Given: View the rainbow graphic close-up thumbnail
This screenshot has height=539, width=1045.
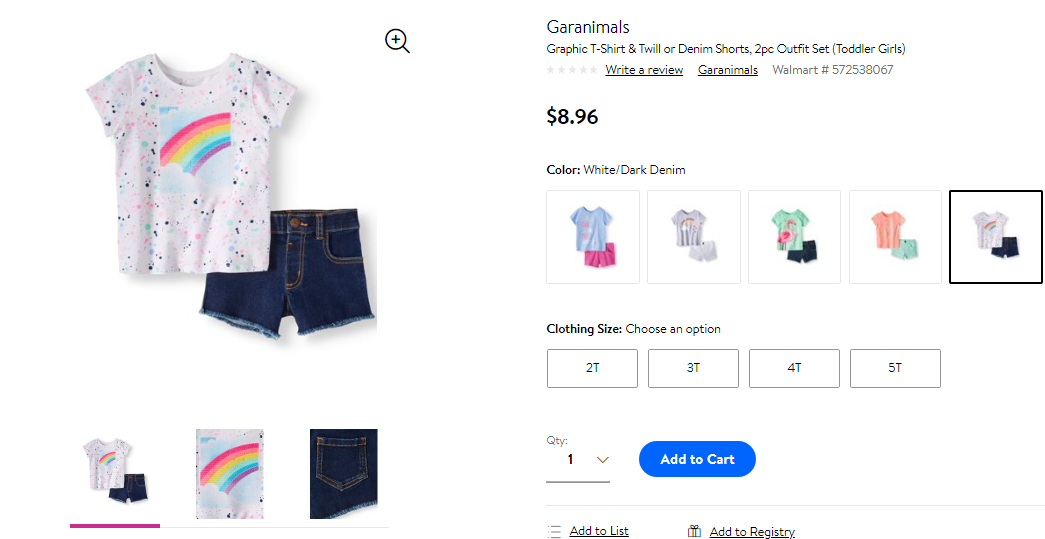Looking at the screenshot, I should [230, 474].
